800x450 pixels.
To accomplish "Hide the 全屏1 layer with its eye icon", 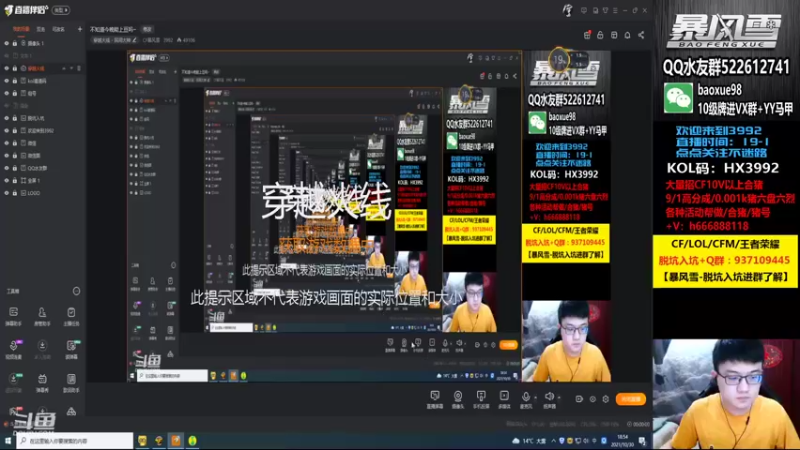I will point(7,181).
